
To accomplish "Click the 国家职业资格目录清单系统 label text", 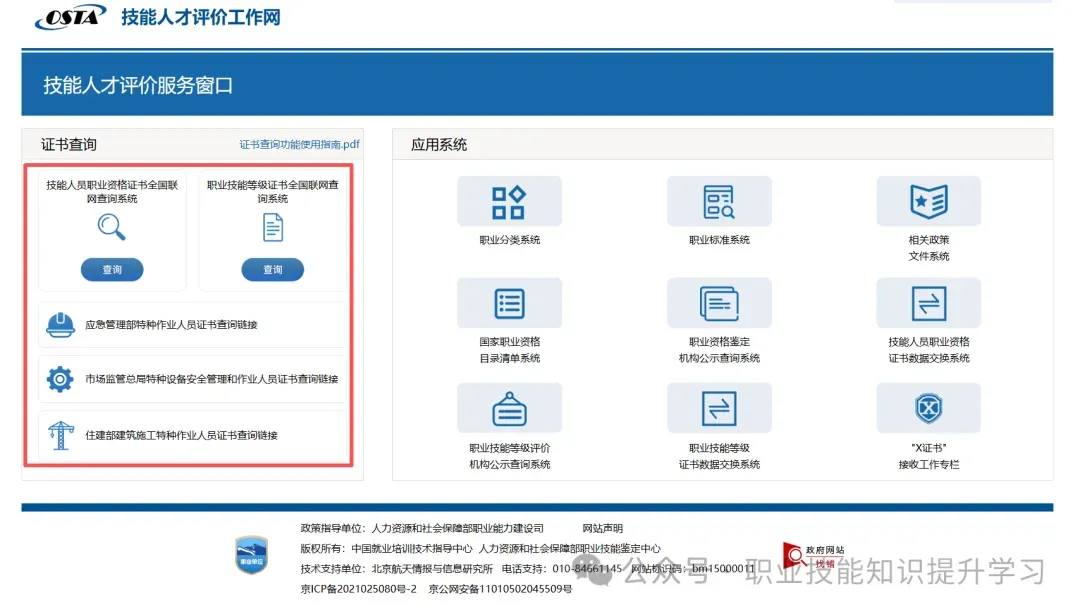I will pos(510,350).
